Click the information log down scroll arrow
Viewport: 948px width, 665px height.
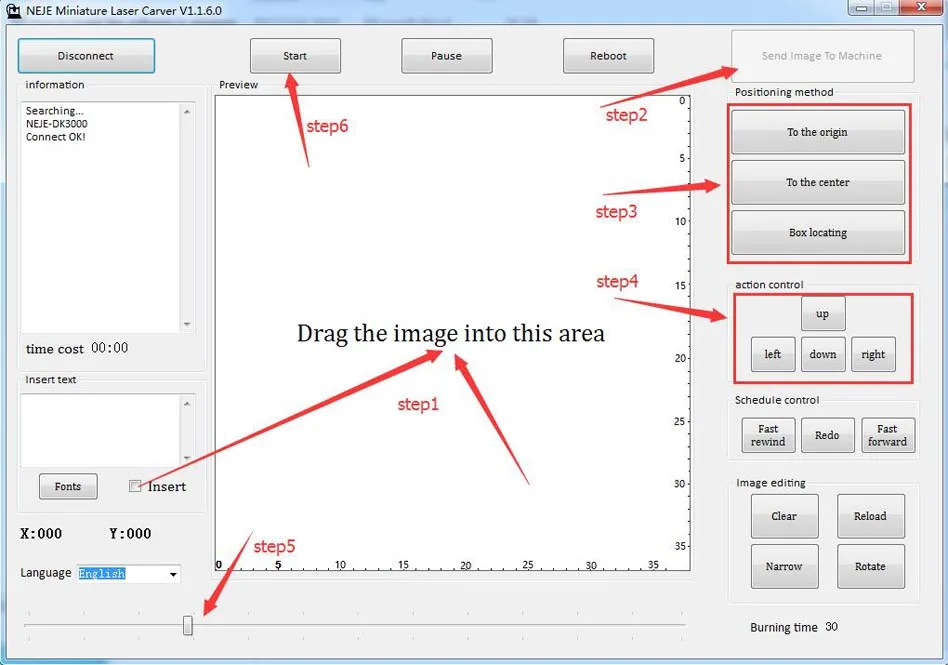click(x=187, y=325)
